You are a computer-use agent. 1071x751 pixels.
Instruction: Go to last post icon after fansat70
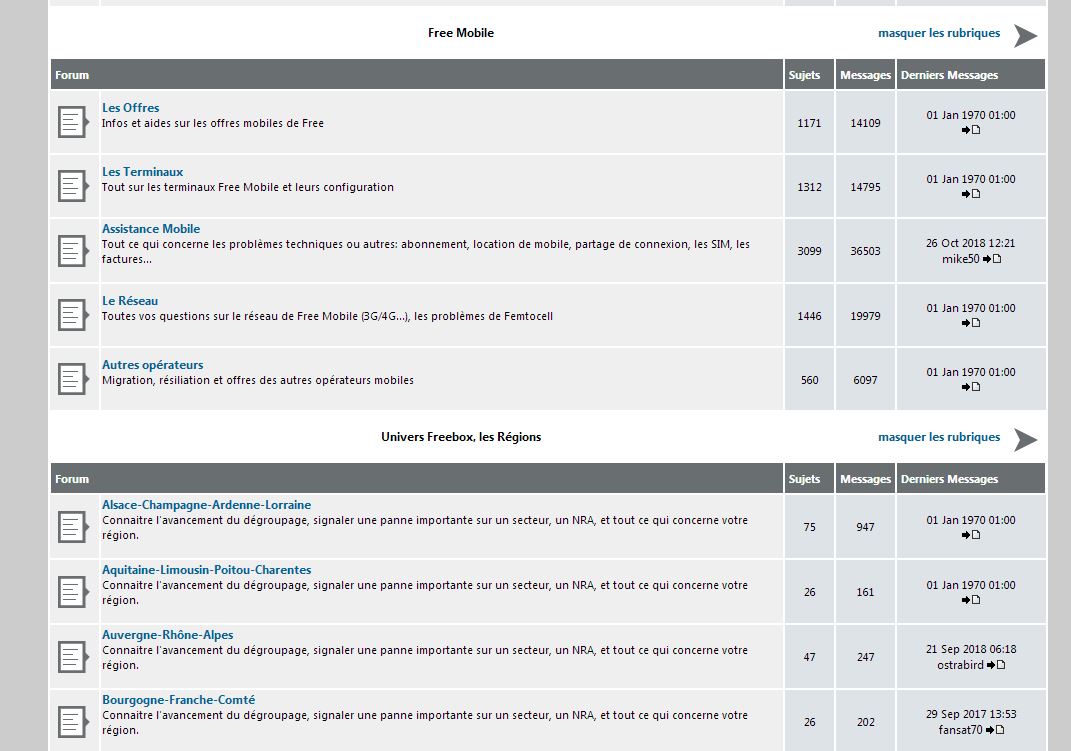(995, 730)
